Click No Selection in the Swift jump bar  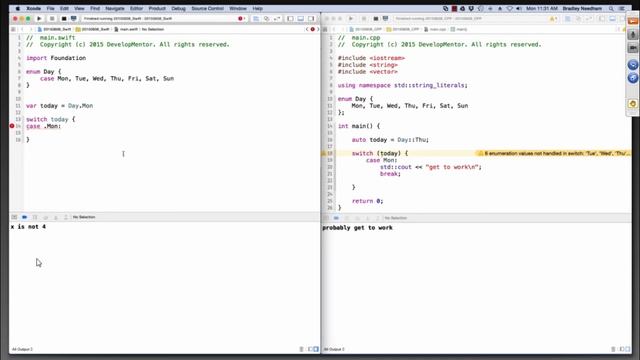click(x=153, y=29)
